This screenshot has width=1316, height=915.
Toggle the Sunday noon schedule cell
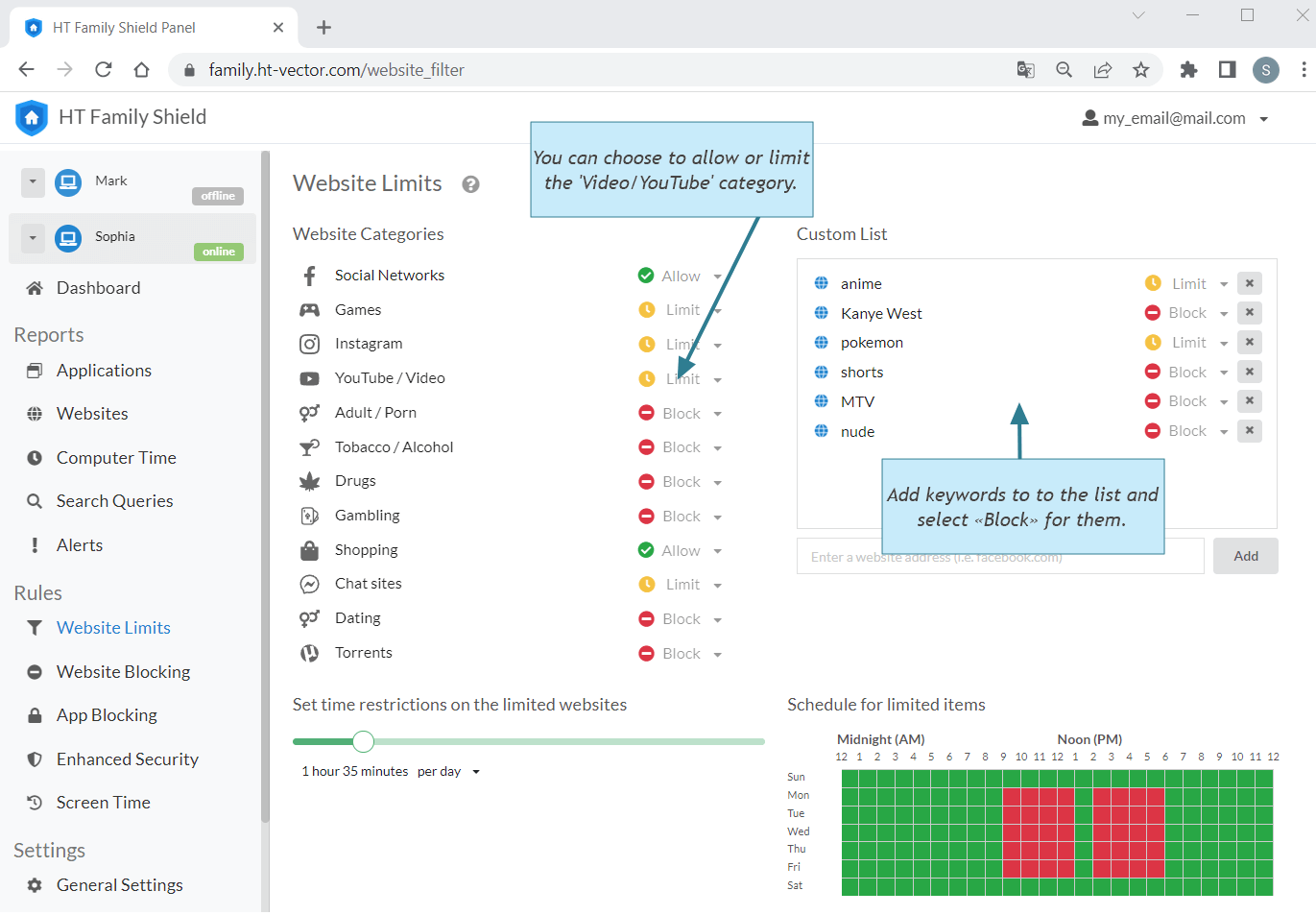point(1065,778)
